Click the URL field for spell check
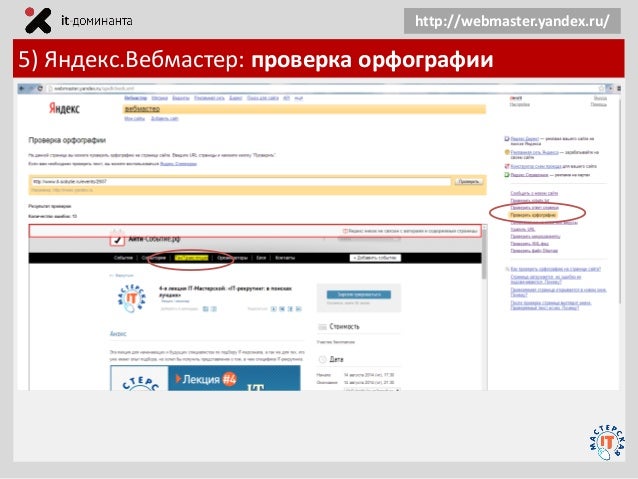638x479 pixels. (241, 182)
